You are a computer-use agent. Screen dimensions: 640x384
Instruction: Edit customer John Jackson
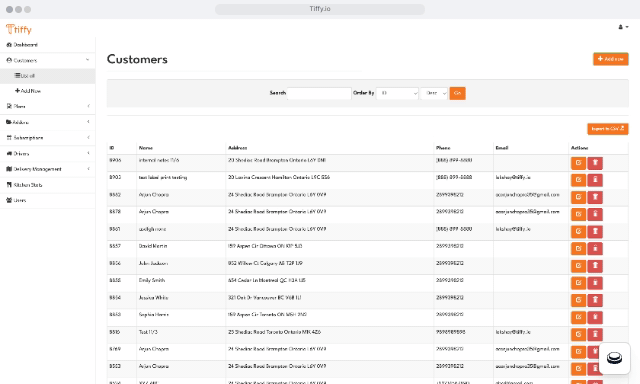pos(578,266)
